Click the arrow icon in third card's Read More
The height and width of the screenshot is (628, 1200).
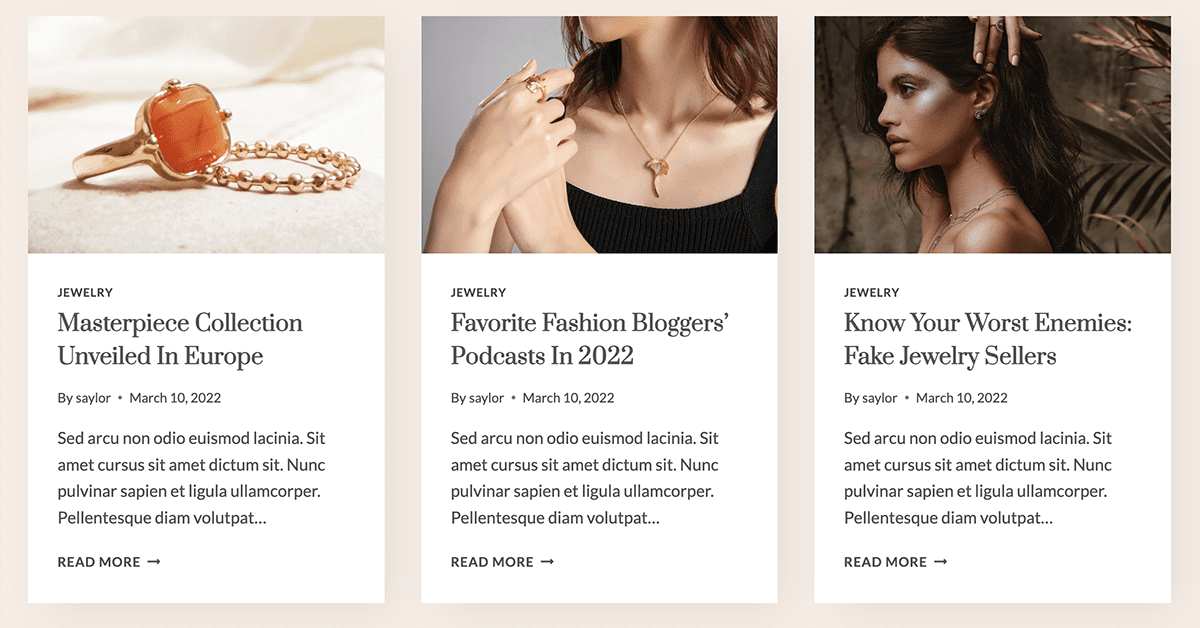click(940, 562)
